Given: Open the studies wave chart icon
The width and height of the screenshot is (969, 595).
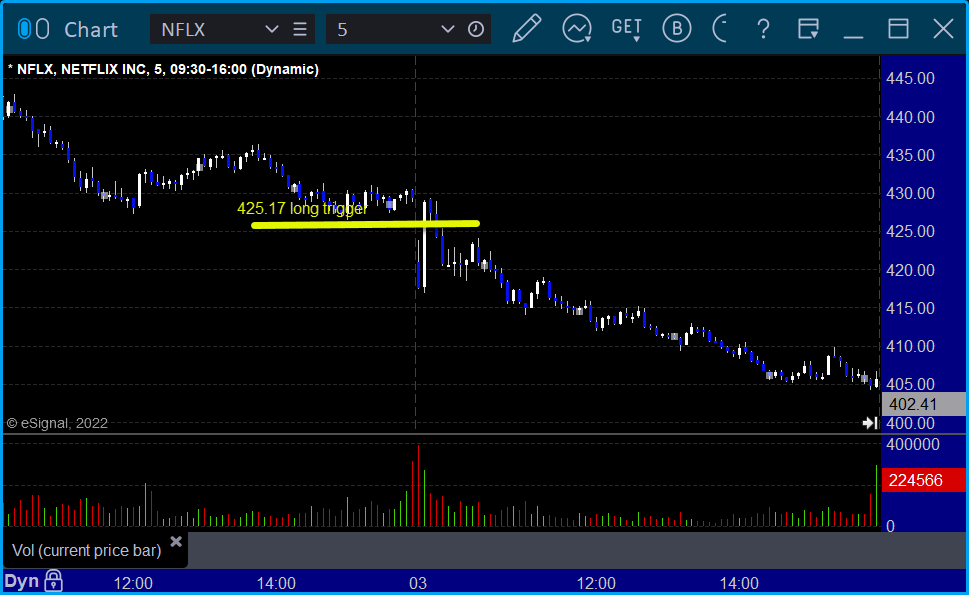Looking at the screenshot, I should (577, 29).
